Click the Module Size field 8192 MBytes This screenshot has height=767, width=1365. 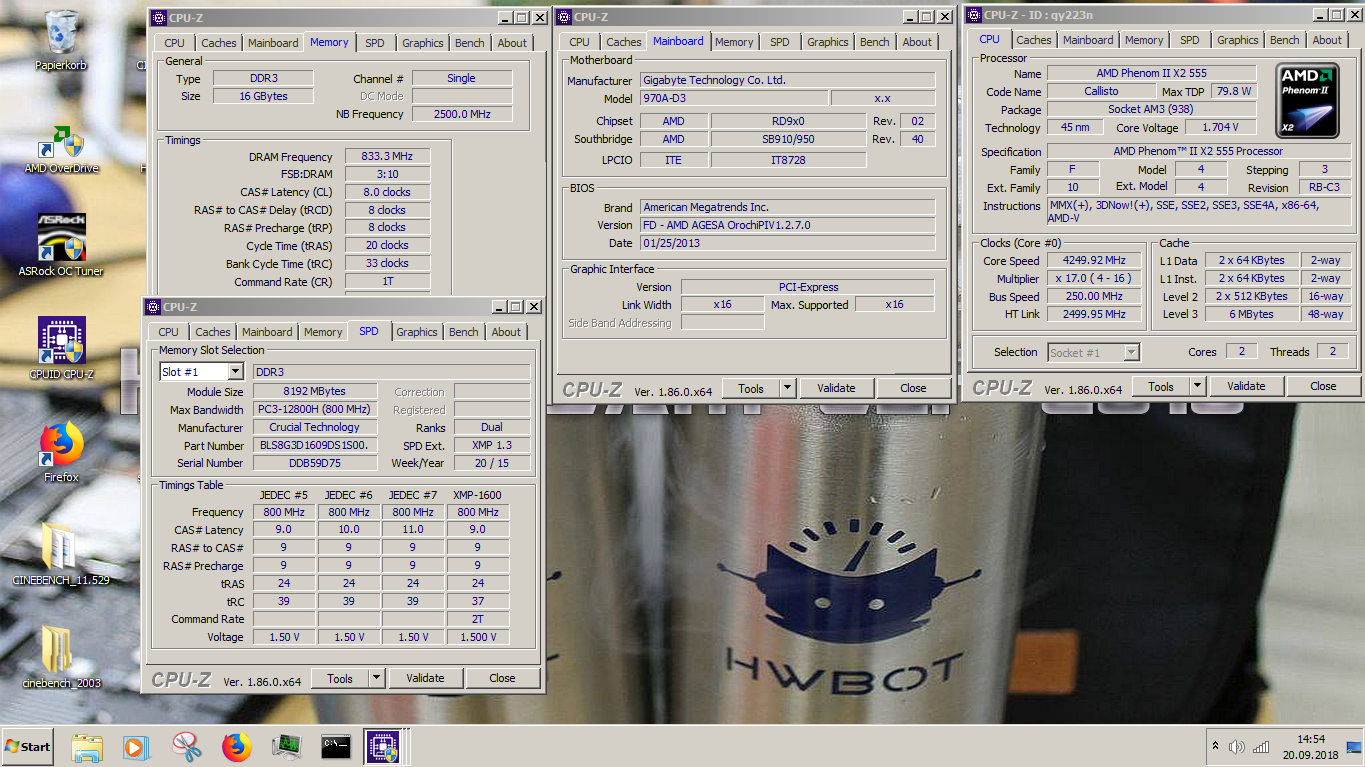(314, 392)
